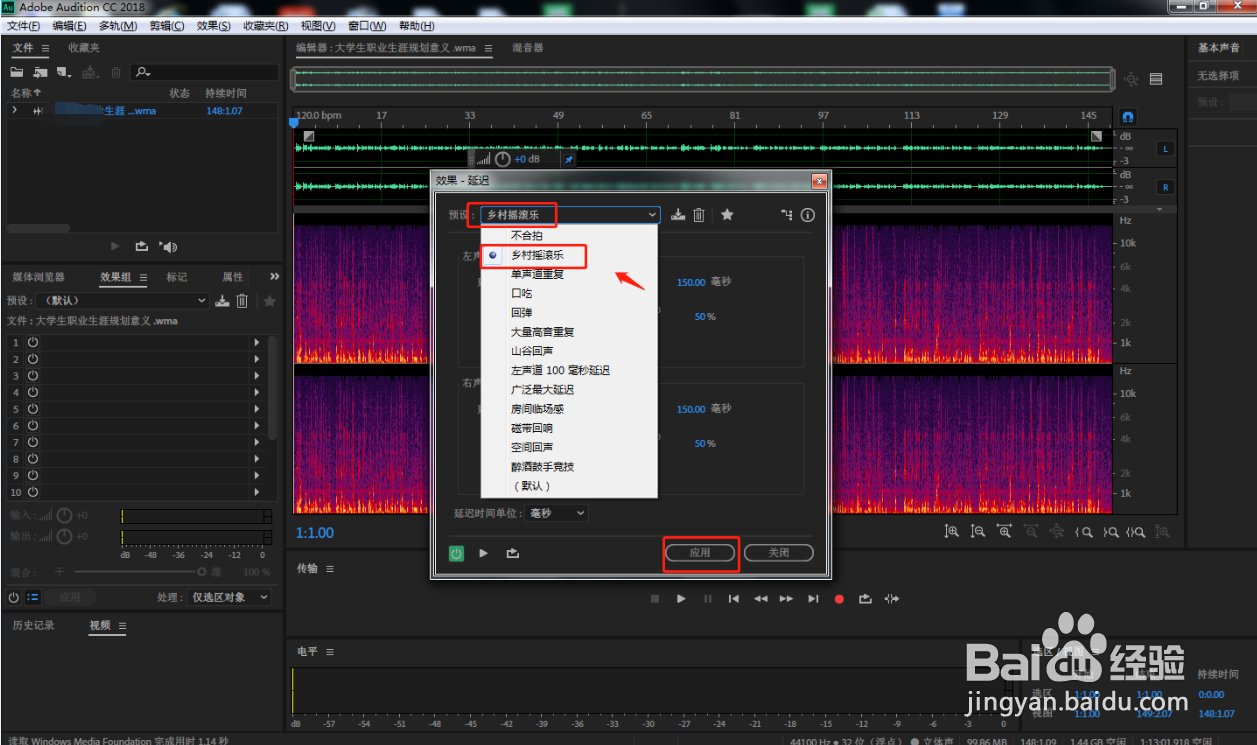Click the Files panel autoplay speaker icon
Viewport: 1257px width, 745px height.
click(x=169, y=246)
